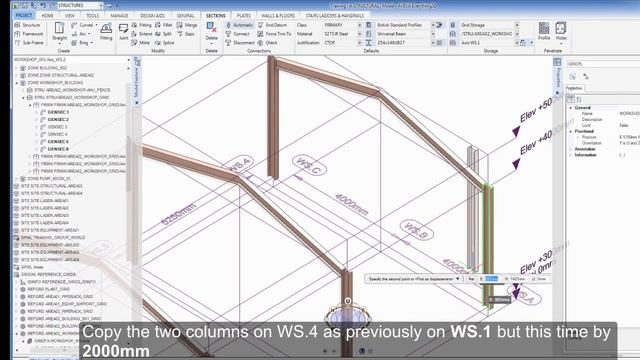Collapse ZONE WORKSHOP_BUILDING tree node
640x360 pixels.
click(x=17, y=83)
